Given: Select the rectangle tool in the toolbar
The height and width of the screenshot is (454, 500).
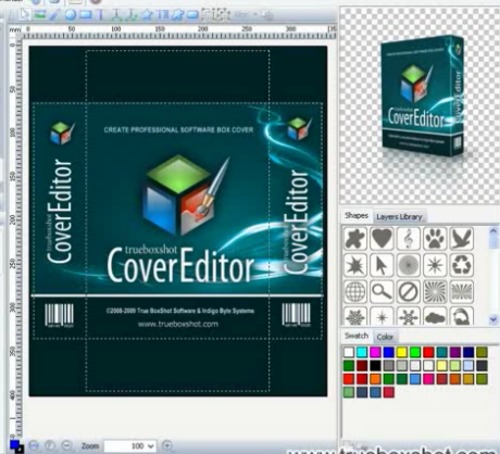Looking at the screenshot, I should click(85, 15).
